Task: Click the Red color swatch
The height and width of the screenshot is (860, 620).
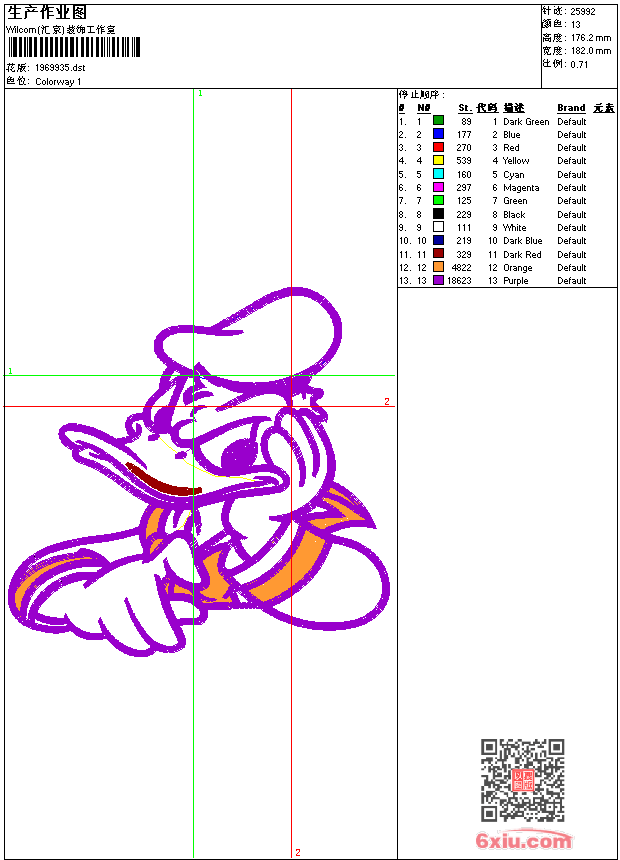Action: 438,147
